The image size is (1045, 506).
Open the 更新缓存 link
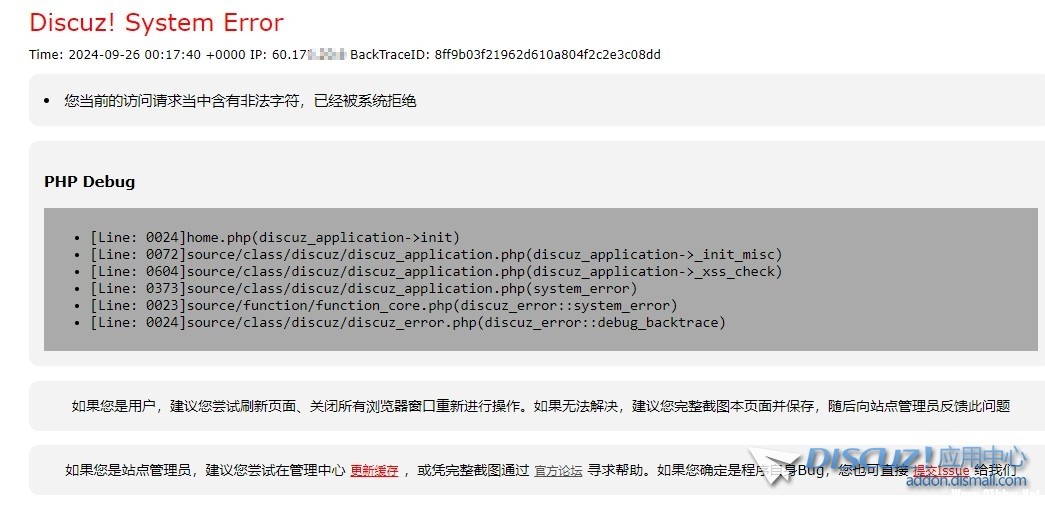pyautogui.click(x=375, y=471)
